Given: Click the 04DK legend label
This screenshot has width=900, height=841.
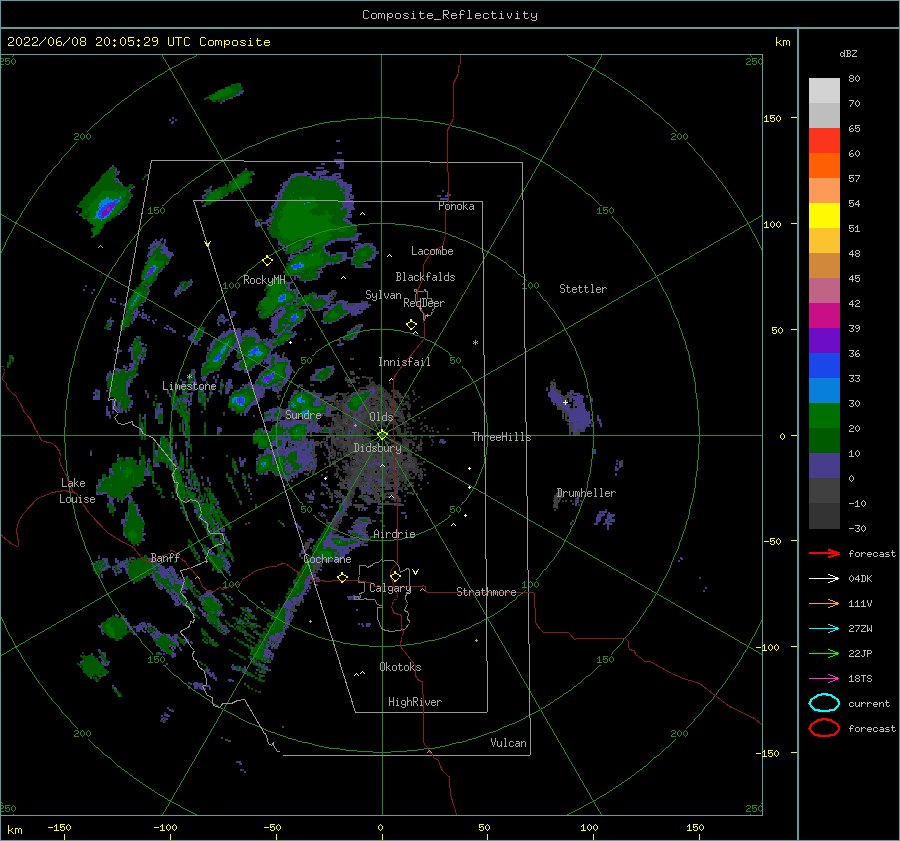Looking at the screenshot, I should click(860, 579).
